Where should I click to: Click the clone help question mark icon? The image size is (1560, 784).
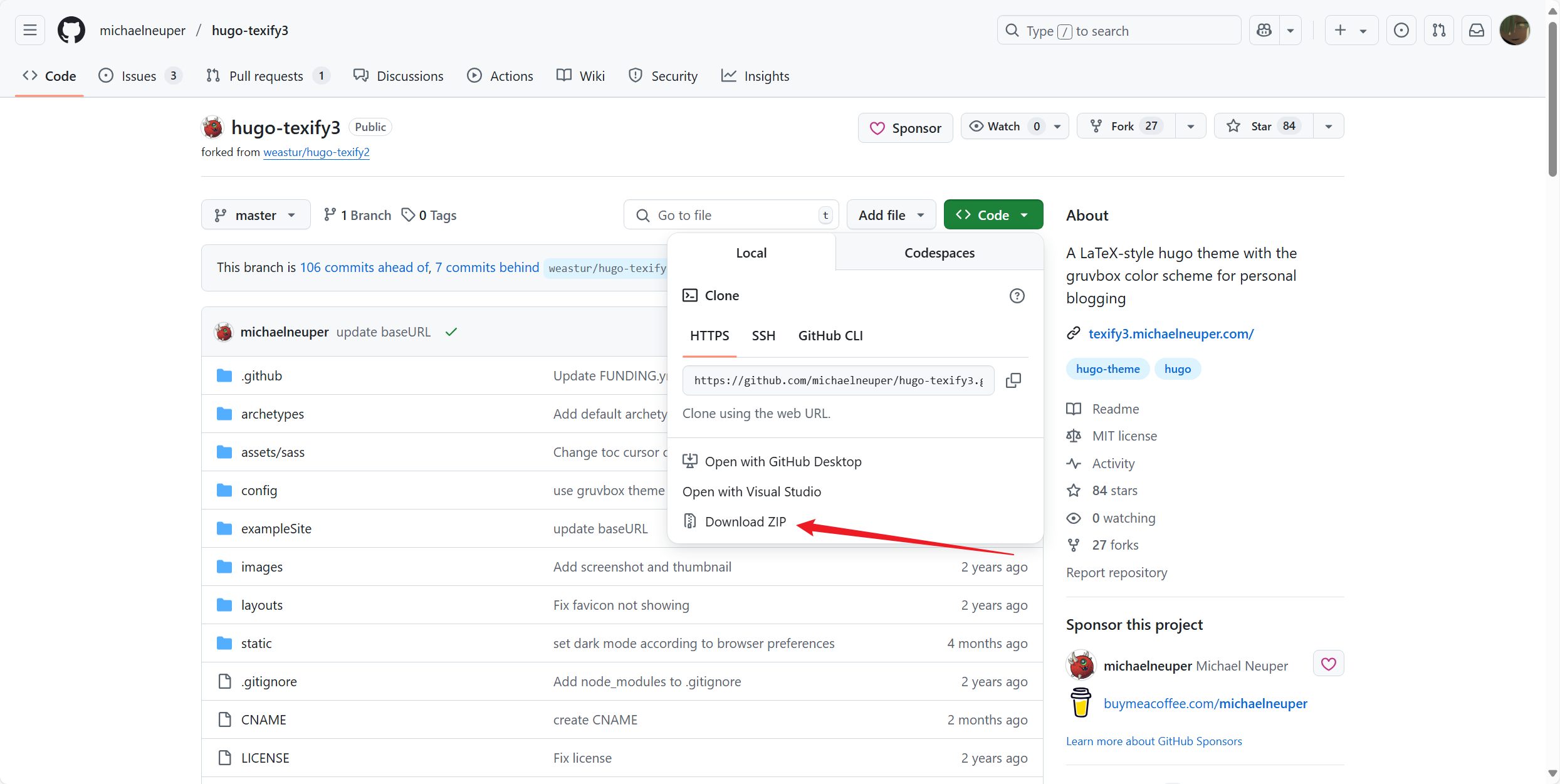click(1017, 296)
